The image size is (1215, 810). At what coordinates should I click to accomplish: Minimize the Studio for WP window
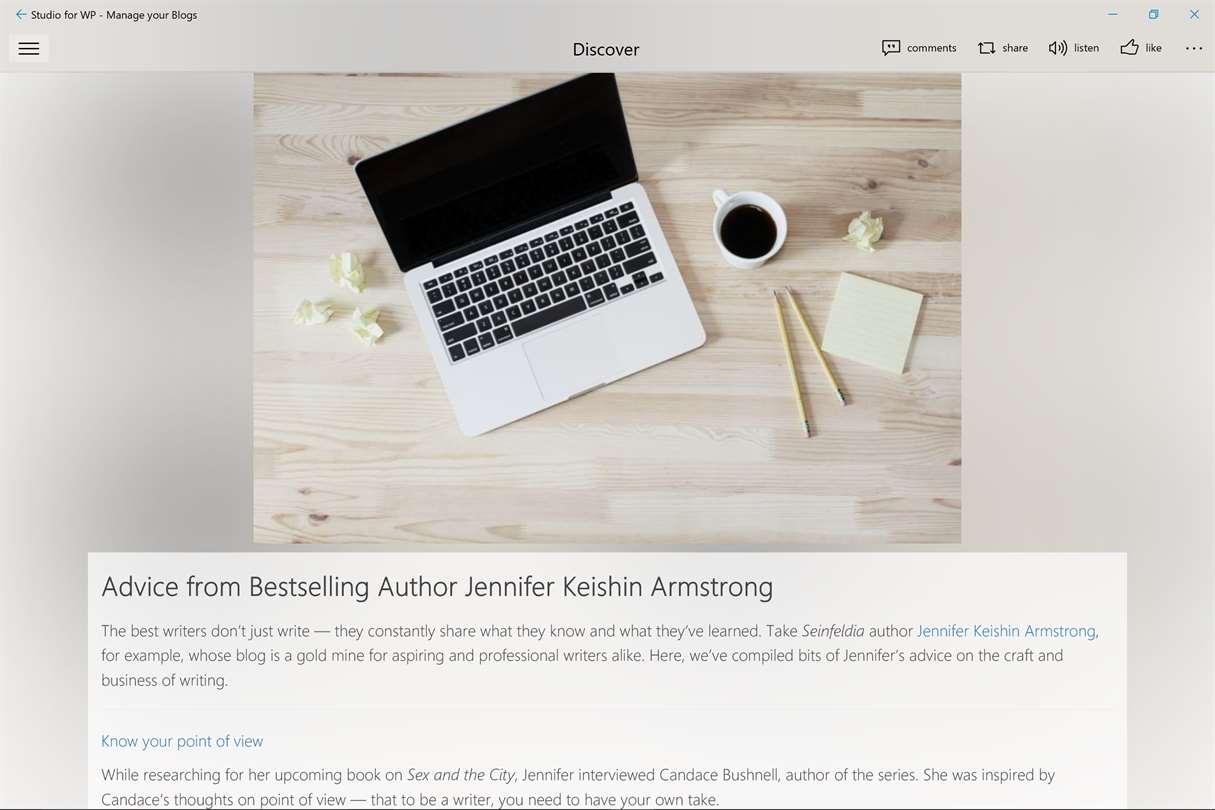point(1113,15)
